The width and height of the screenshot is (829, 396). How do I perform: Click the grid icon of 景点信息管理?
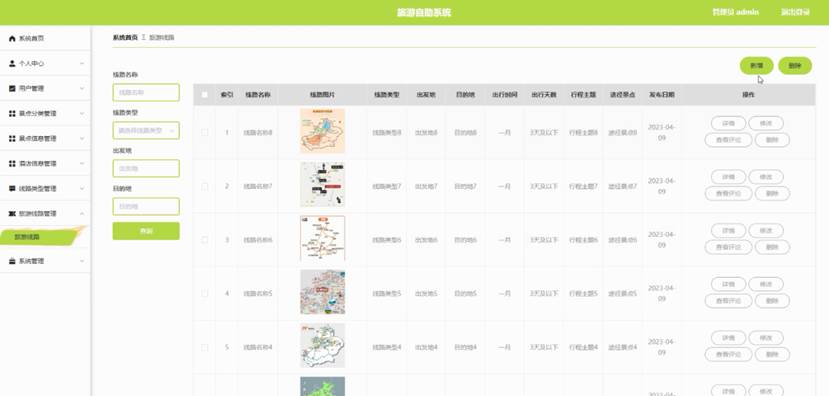point(12,139)
